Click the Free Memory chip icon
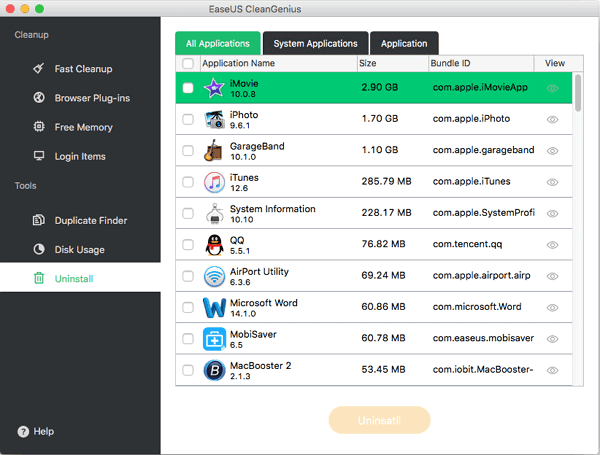This screenshot has height=455, width=600. pos(38,127)
